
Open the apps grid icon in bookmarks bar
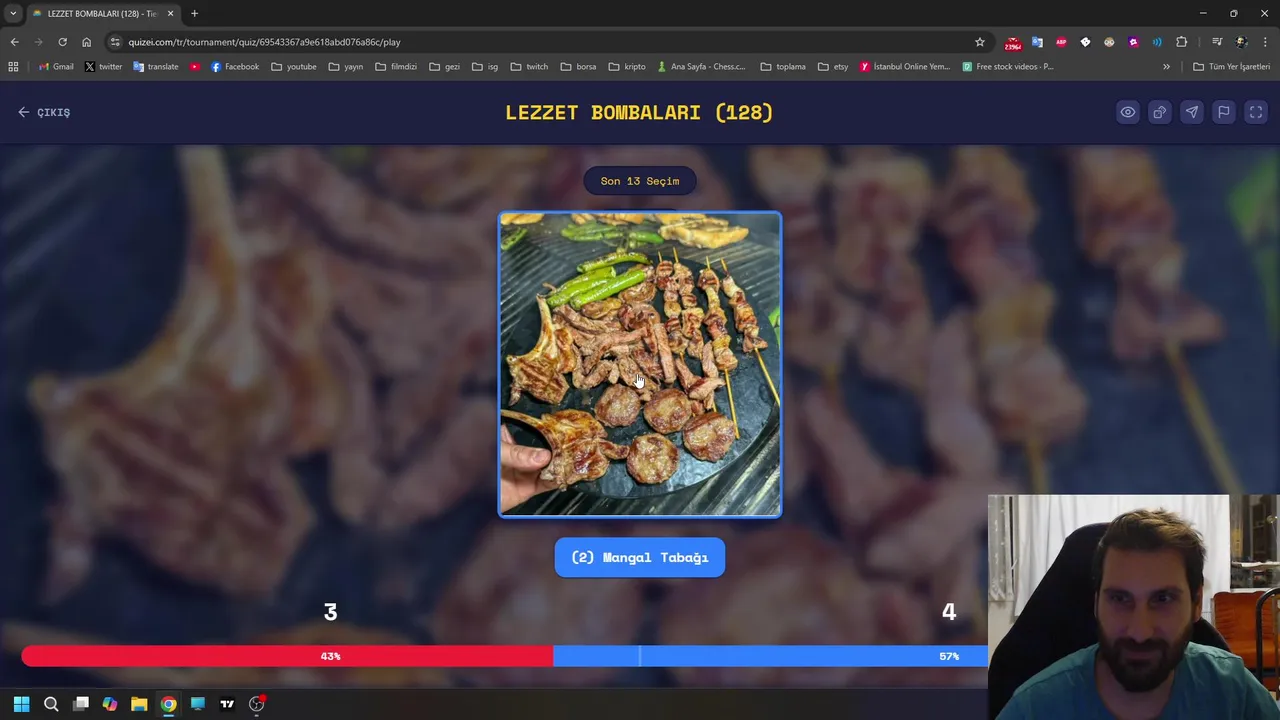13,67
